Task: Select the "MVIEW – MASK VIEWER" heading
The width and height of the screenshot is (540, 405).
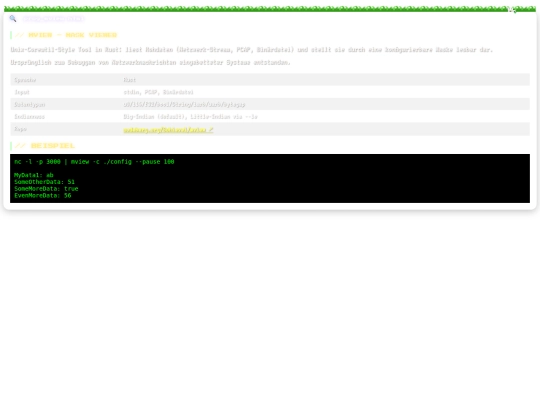Action: (66, 35)
